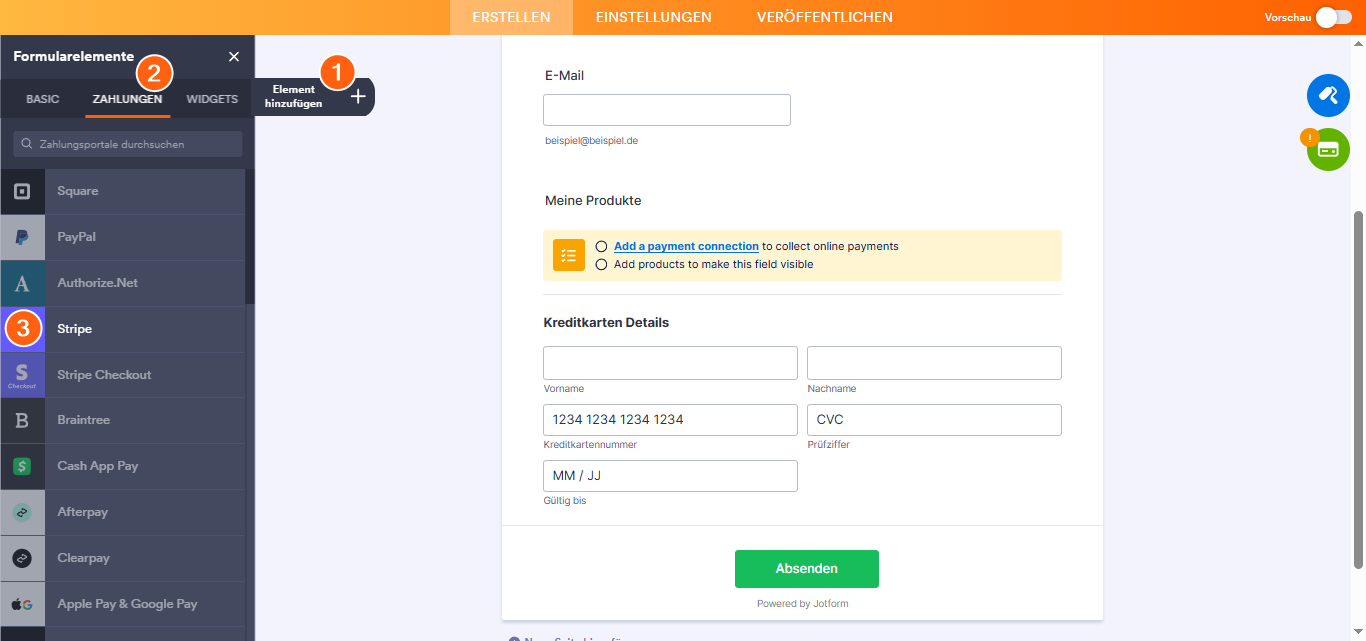
Task: Select the 'Add products' radio circle
Action: click(x=601, y=264)
